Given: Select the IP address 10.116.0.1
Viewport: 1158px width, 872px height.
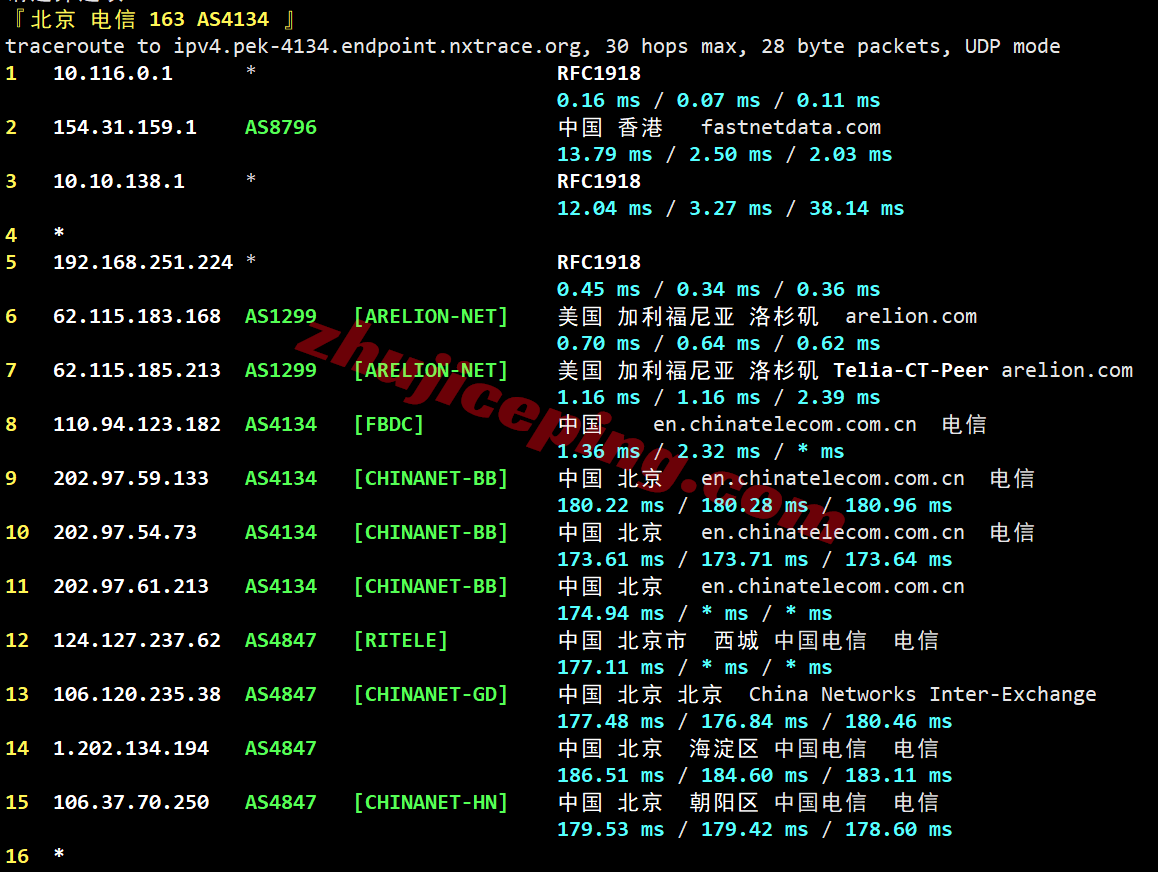Looking at the screenshot, I should 113,74.
